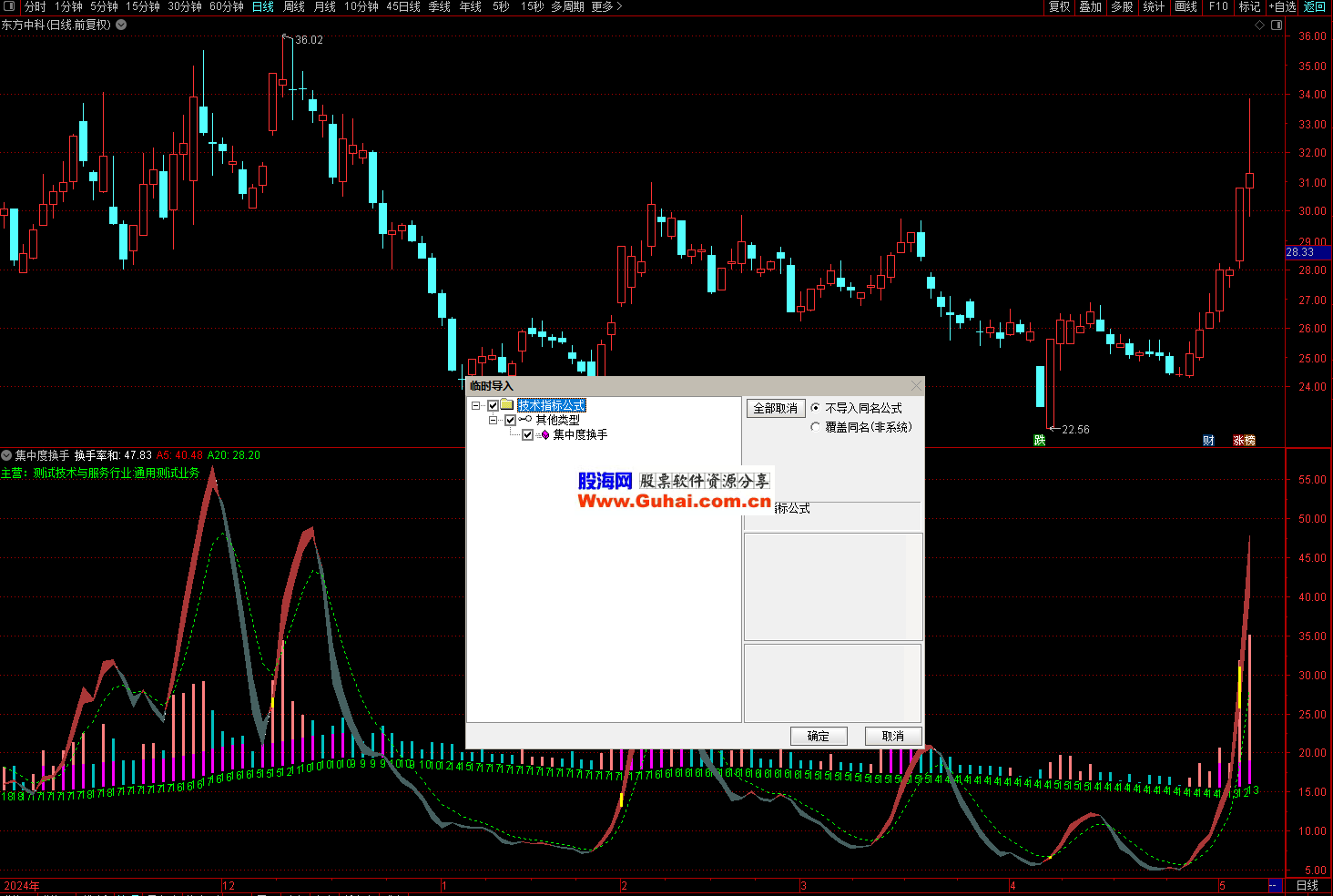Image resolution: width=1333 pixels, height=896 pixels.
Task: Switch to the 1分钟 period
Action: point(68,6)
